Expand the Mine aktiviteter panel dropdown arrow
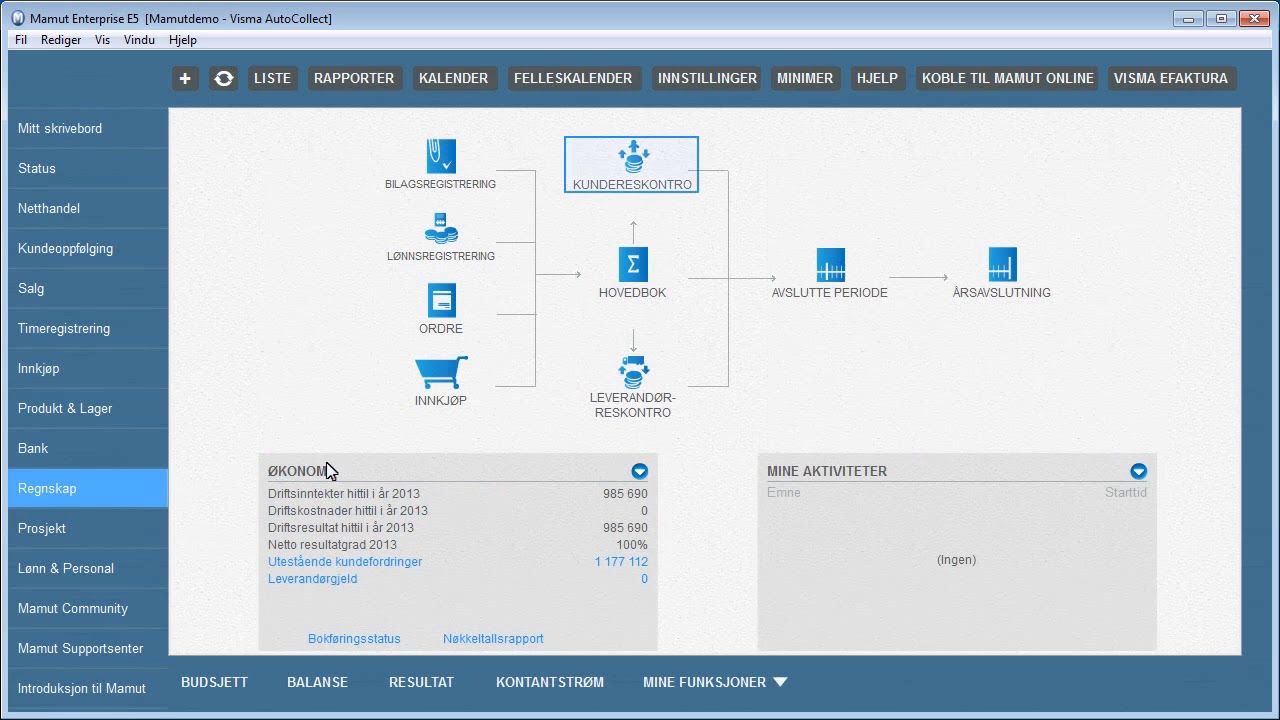This screenshot has height=720, width=1280. [x=1138, y=471]
